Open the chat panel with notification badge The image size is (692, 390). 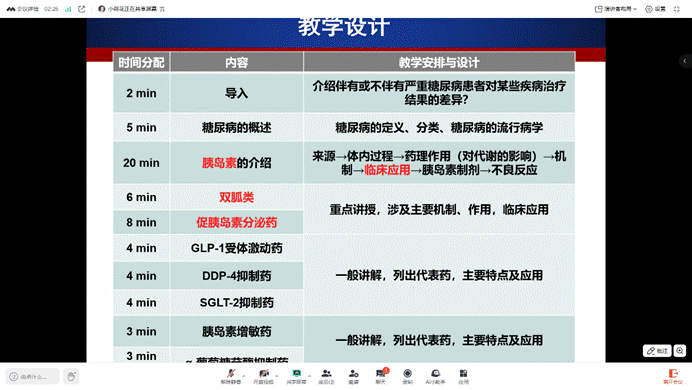click(380, 376)
